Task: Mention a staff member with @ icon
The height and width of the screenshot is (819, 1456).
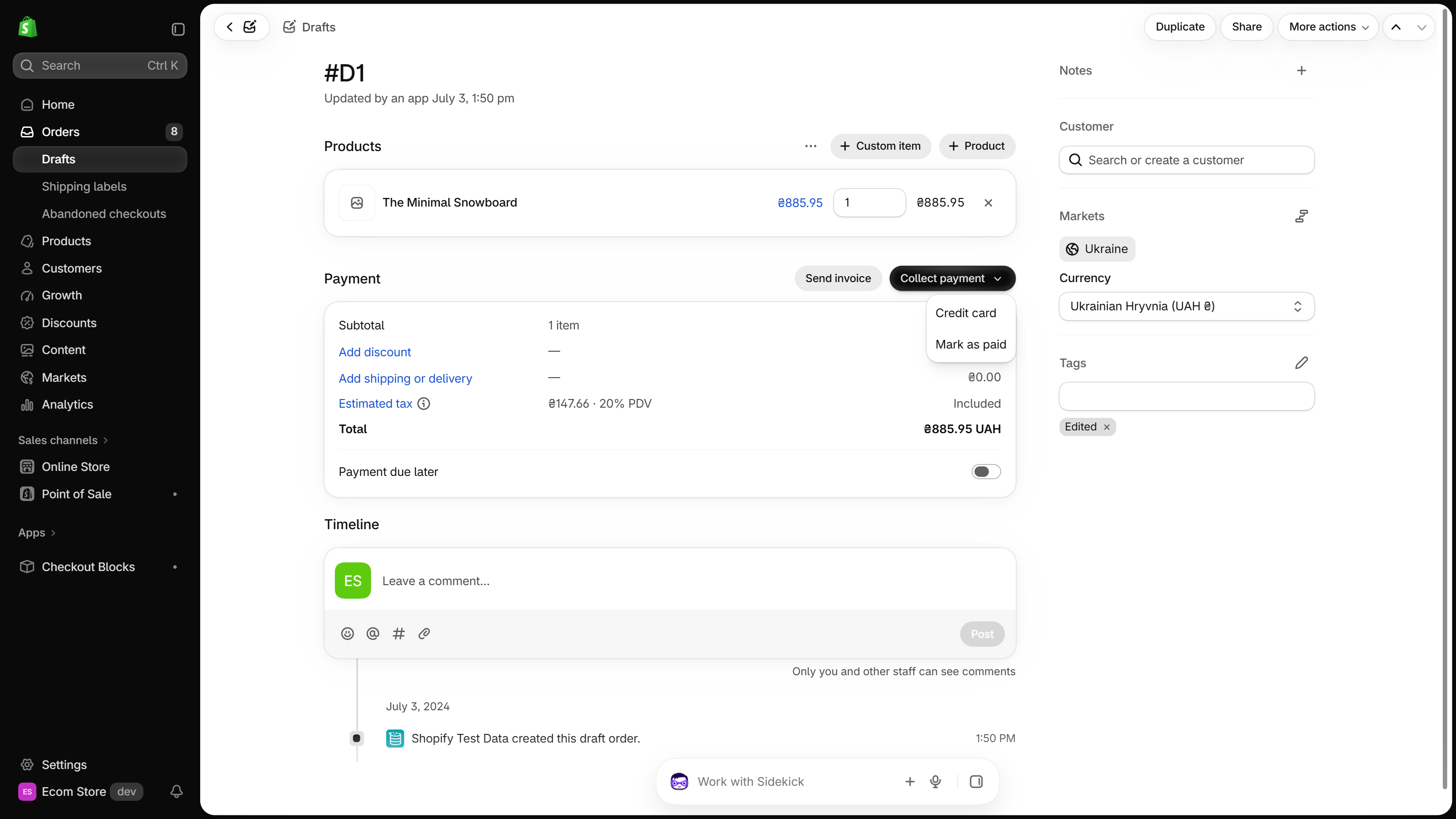Action: tap(373, 634)
